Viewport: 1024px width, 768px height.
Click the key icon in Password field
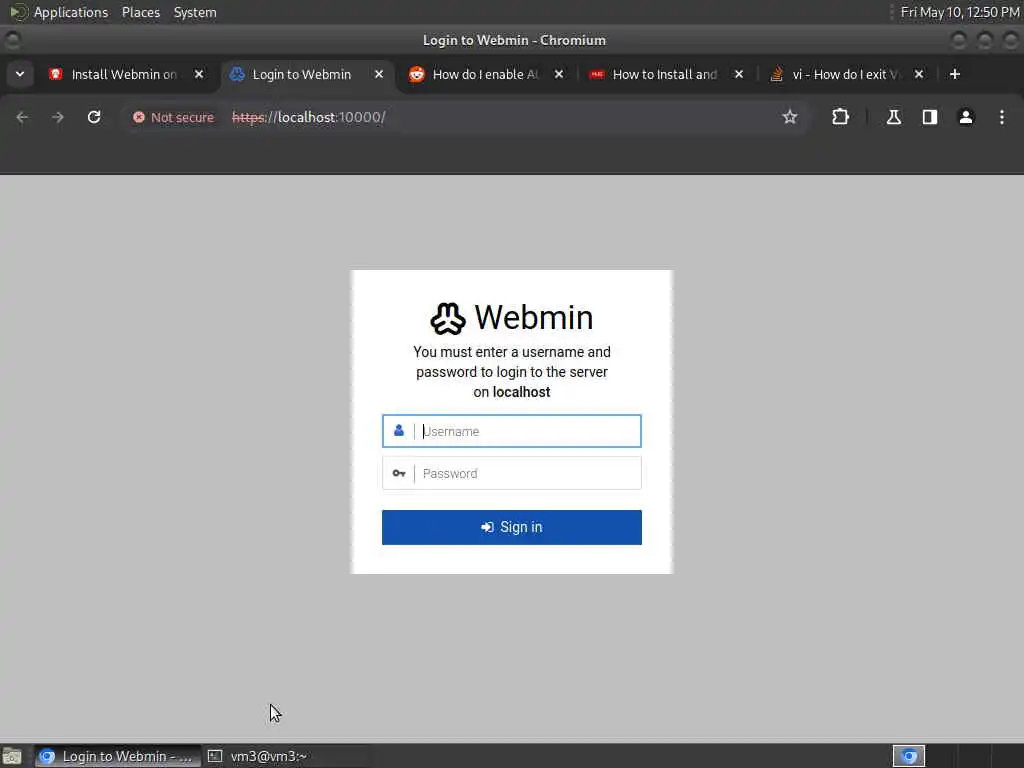(399, 473)
